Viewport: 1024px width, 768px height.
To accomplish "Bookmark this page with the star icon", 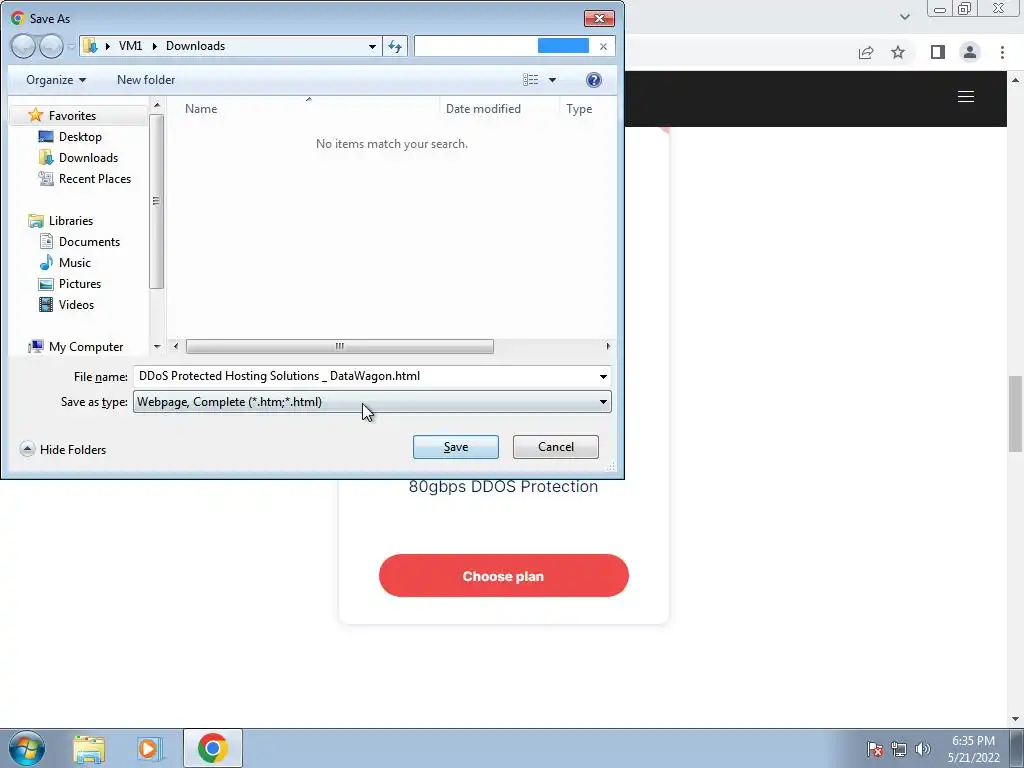I will pos(898,52).
